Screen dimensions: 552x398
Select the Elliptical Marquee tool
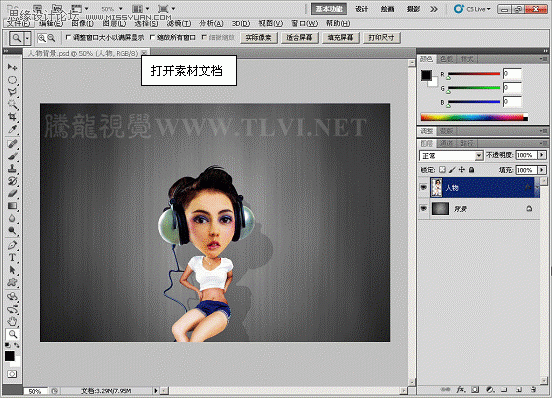point(12,80)
